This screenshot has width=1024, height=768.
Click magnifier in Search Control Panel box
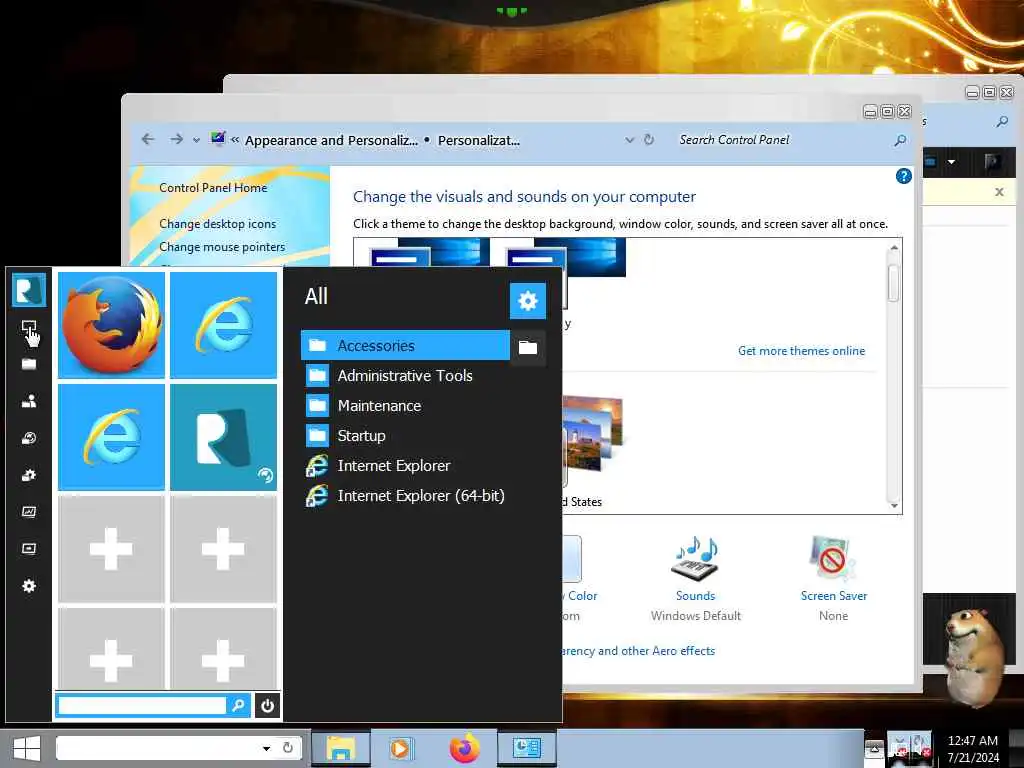tap(900, 140)
